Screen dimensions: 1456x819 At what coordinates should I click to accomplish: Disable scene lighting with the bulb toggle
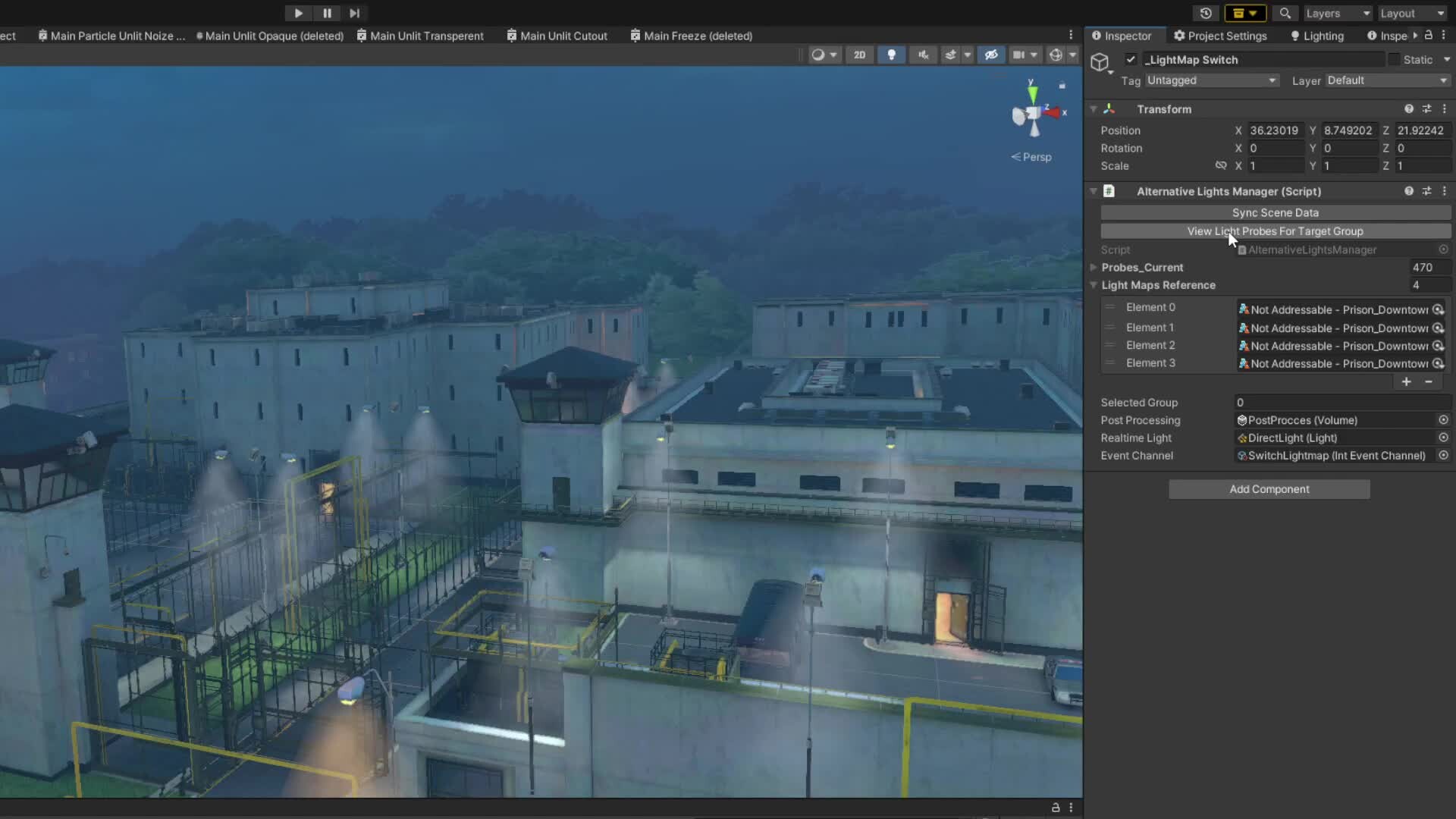[891, 55]
